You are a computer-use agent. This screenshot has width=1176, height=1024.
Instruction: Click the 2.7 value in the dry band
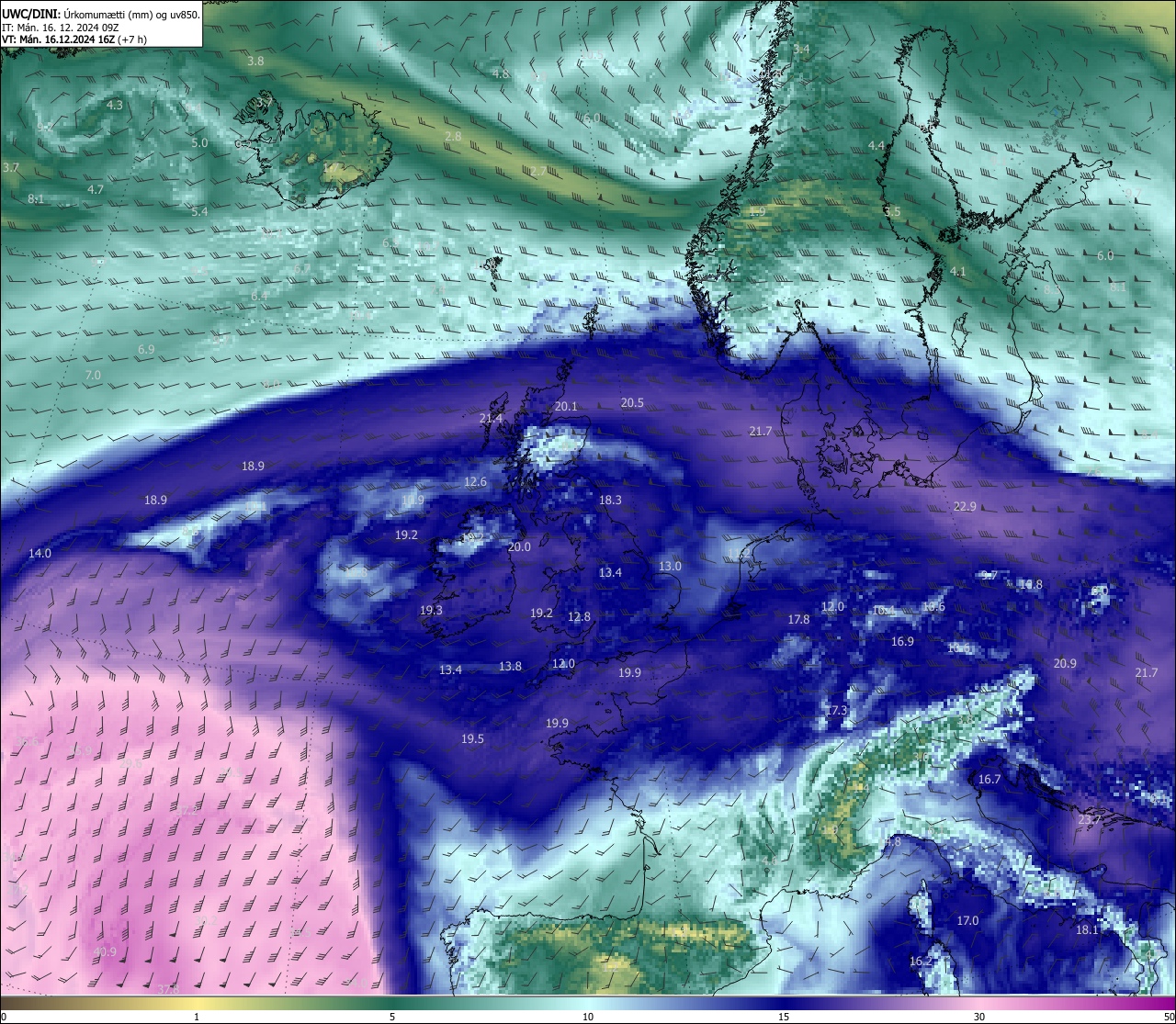click(x=538, y=171)
